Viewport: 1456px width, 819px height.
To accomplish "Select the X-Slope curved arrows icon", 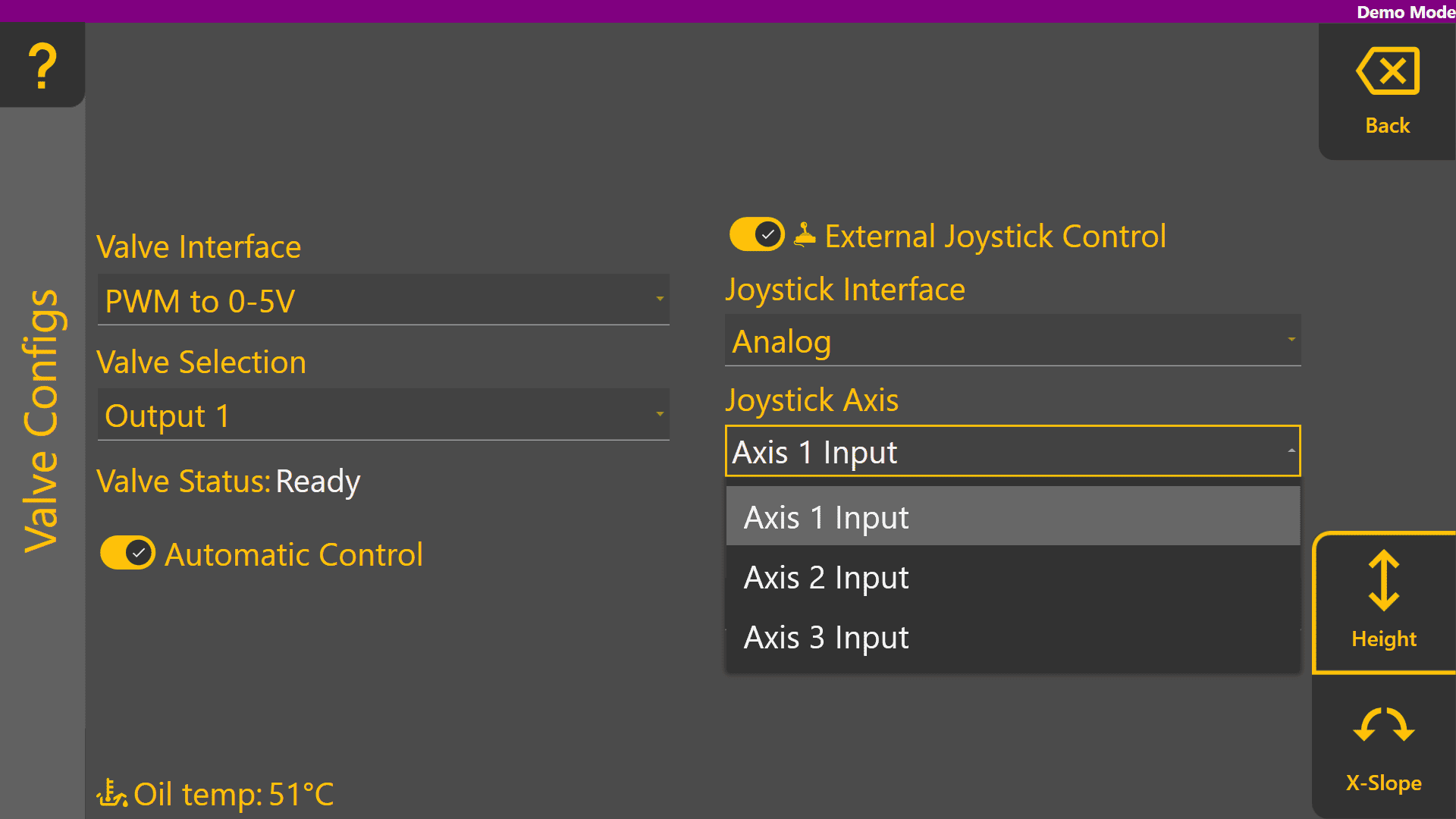I will [x=1383, y=726].
